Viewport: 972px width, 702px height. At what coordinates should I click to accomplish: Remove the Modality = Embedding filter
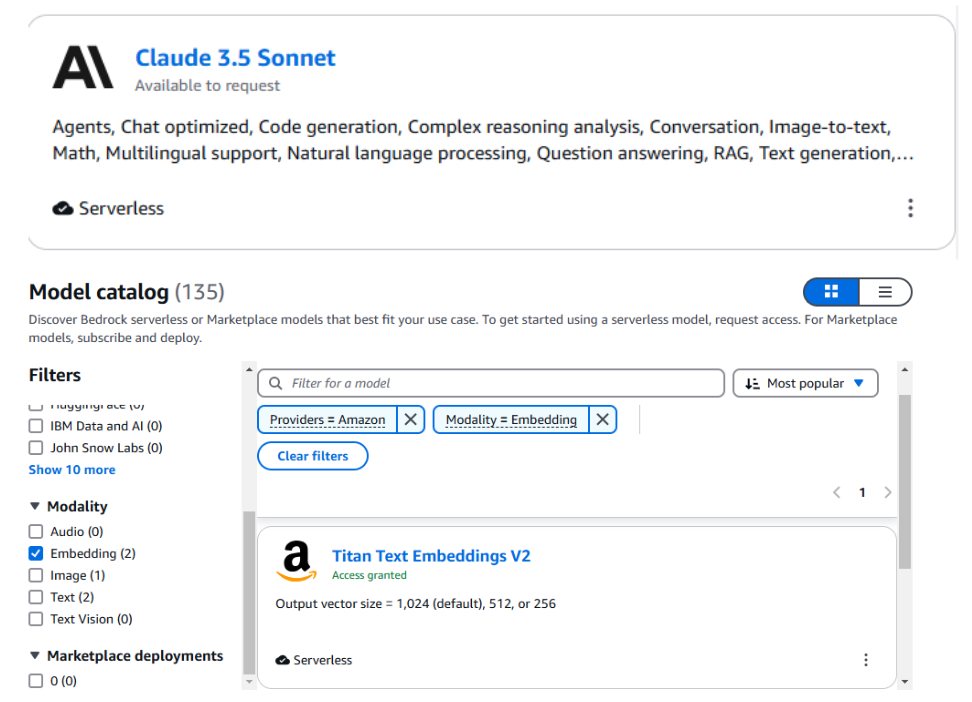pos(602,420)
